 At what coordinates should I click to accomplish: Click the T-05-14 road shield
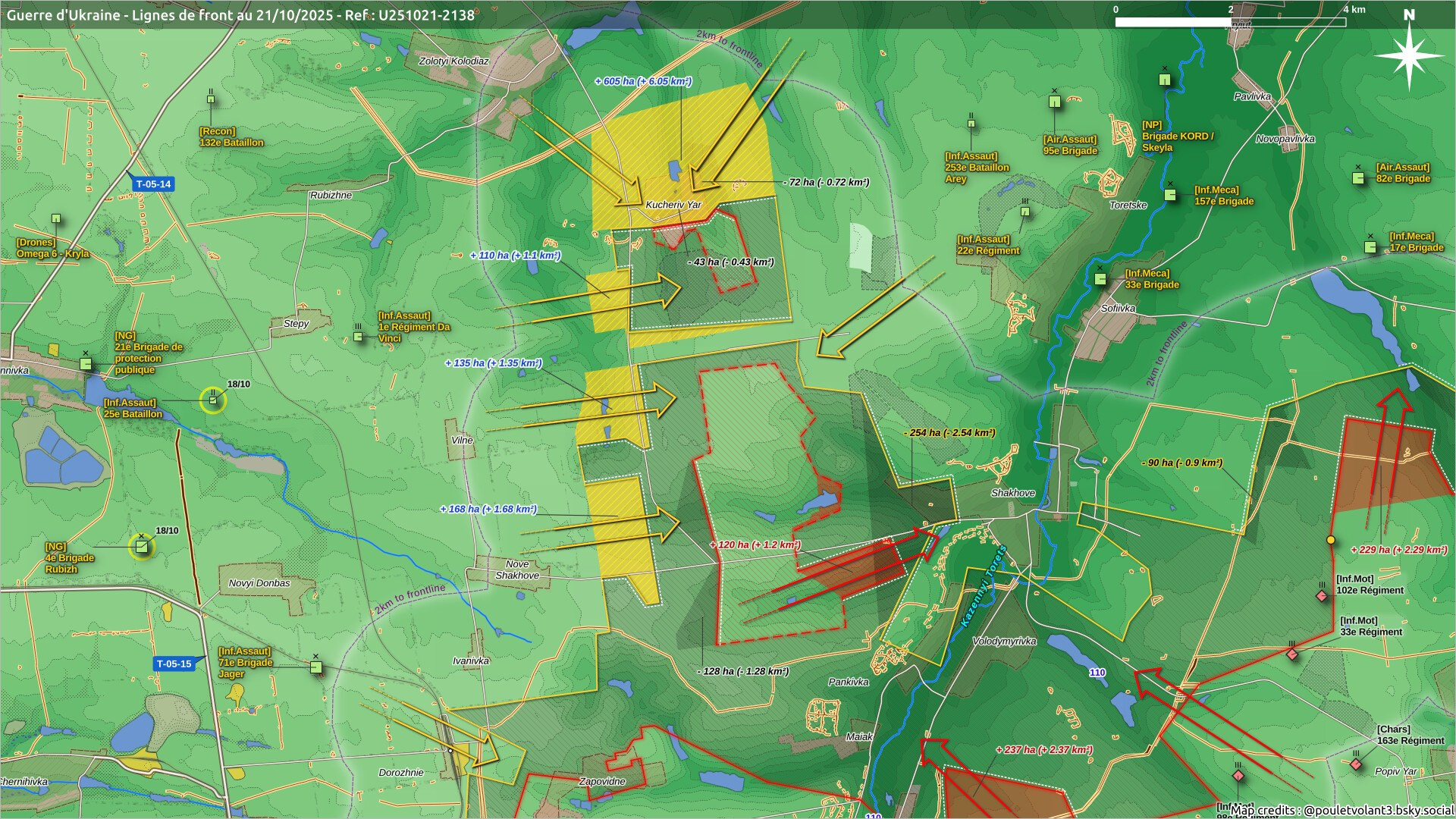click(153, 184)
